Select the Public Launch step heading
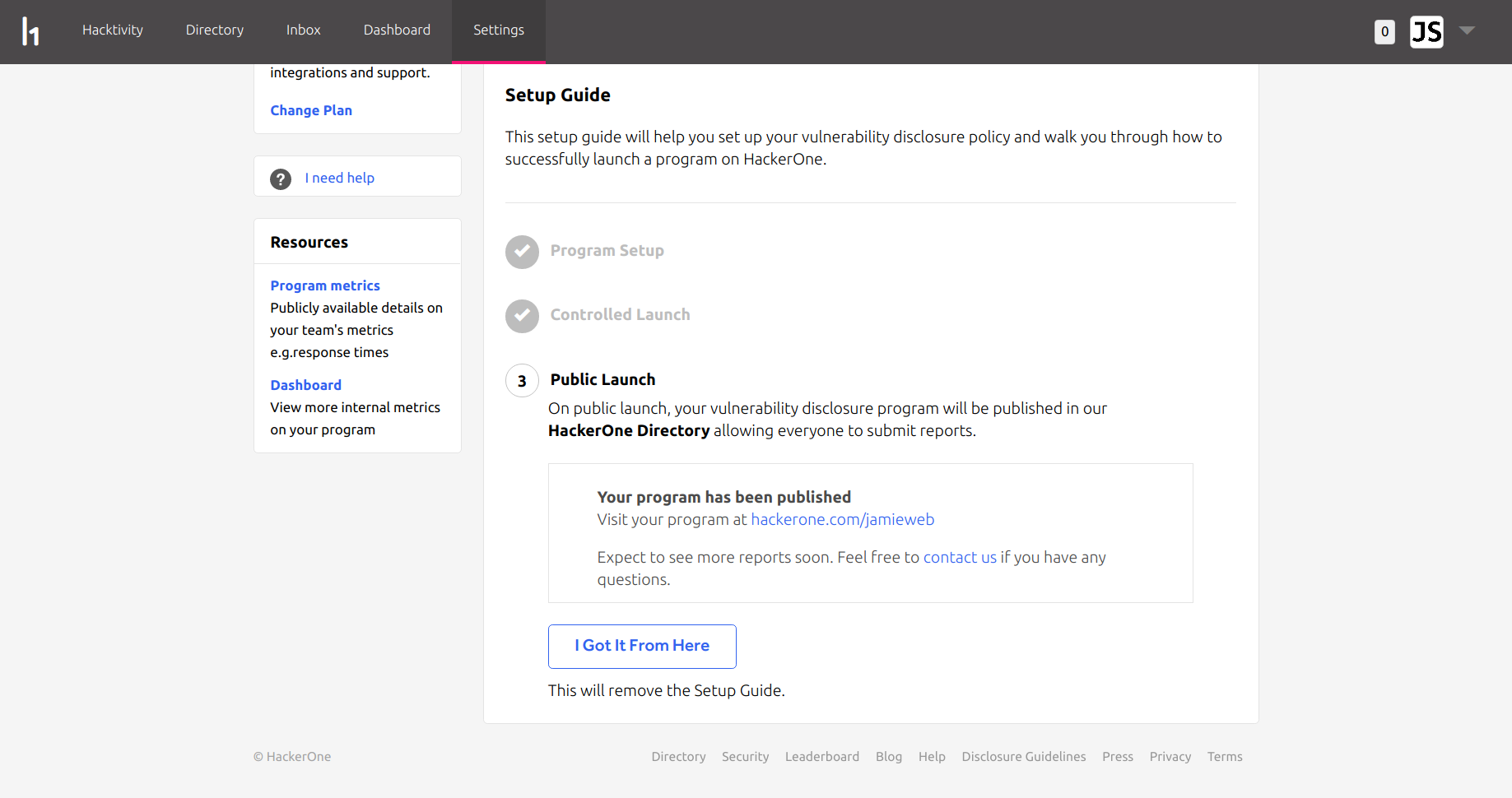The height and width of the screenshot is (798, 1512). tap(602, 379)
